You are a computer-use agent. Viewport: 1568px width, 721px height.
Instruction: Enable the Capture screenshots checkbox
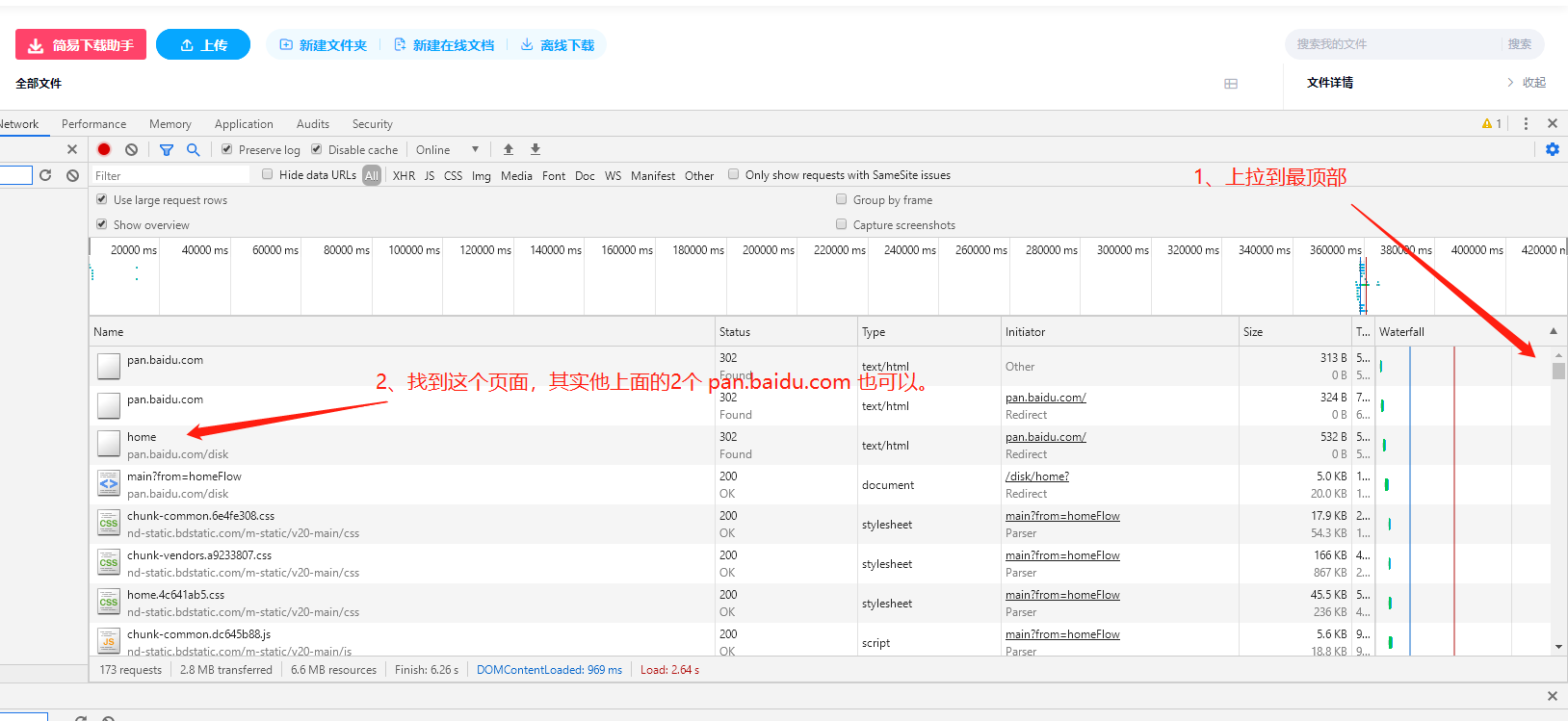pos(842,224)
